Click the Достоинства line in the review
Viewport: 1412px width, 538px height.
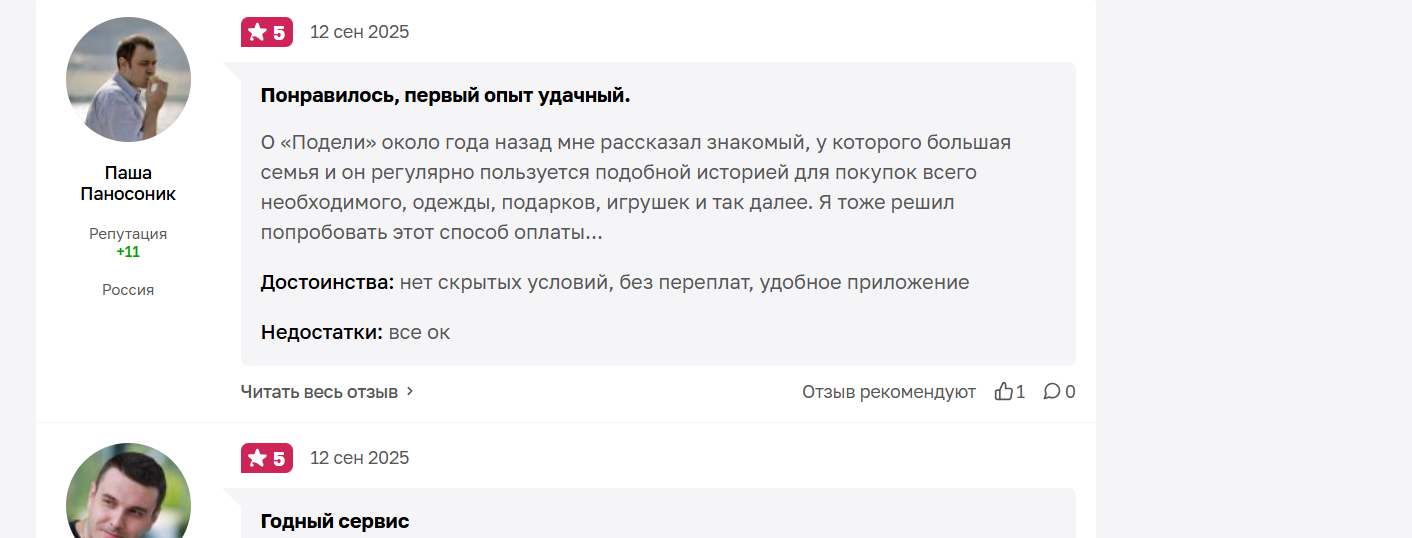tap(615, 282)
